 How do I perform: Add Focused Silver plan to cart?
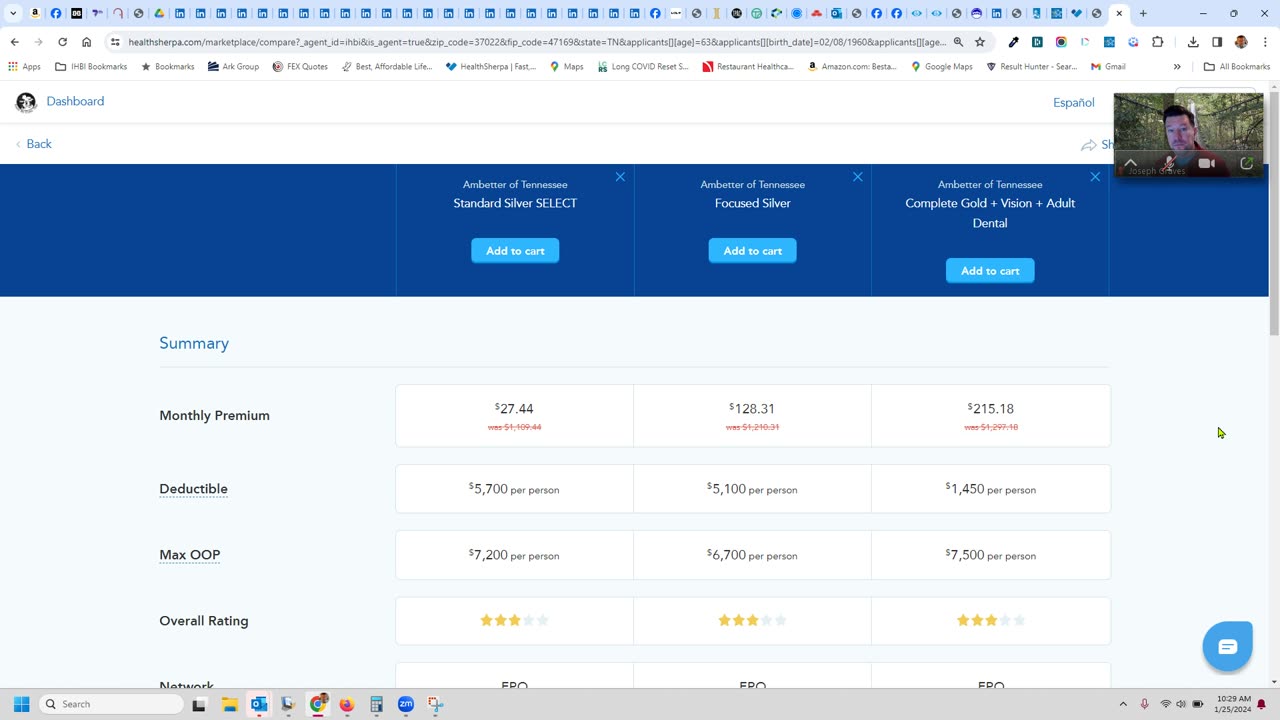752,251
